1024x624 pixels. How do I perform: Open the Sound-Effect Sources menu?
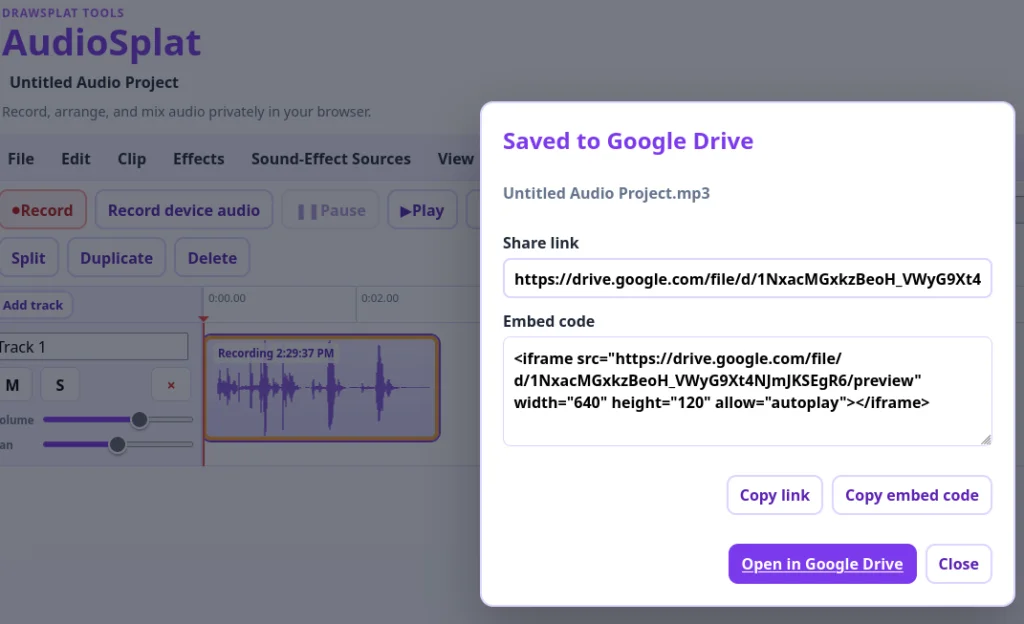[x=331, y=159]
